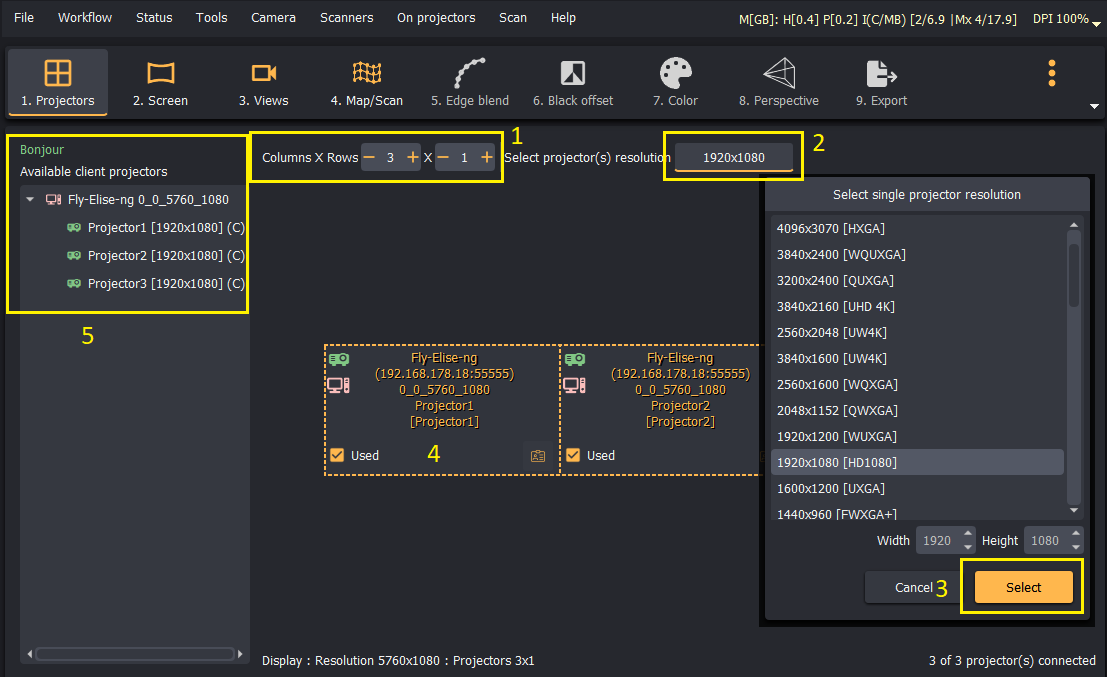Screen dimensions: 1107x677
Task: Select Projector1 [1920x1080] in the client tree
Action: [156, 227]
